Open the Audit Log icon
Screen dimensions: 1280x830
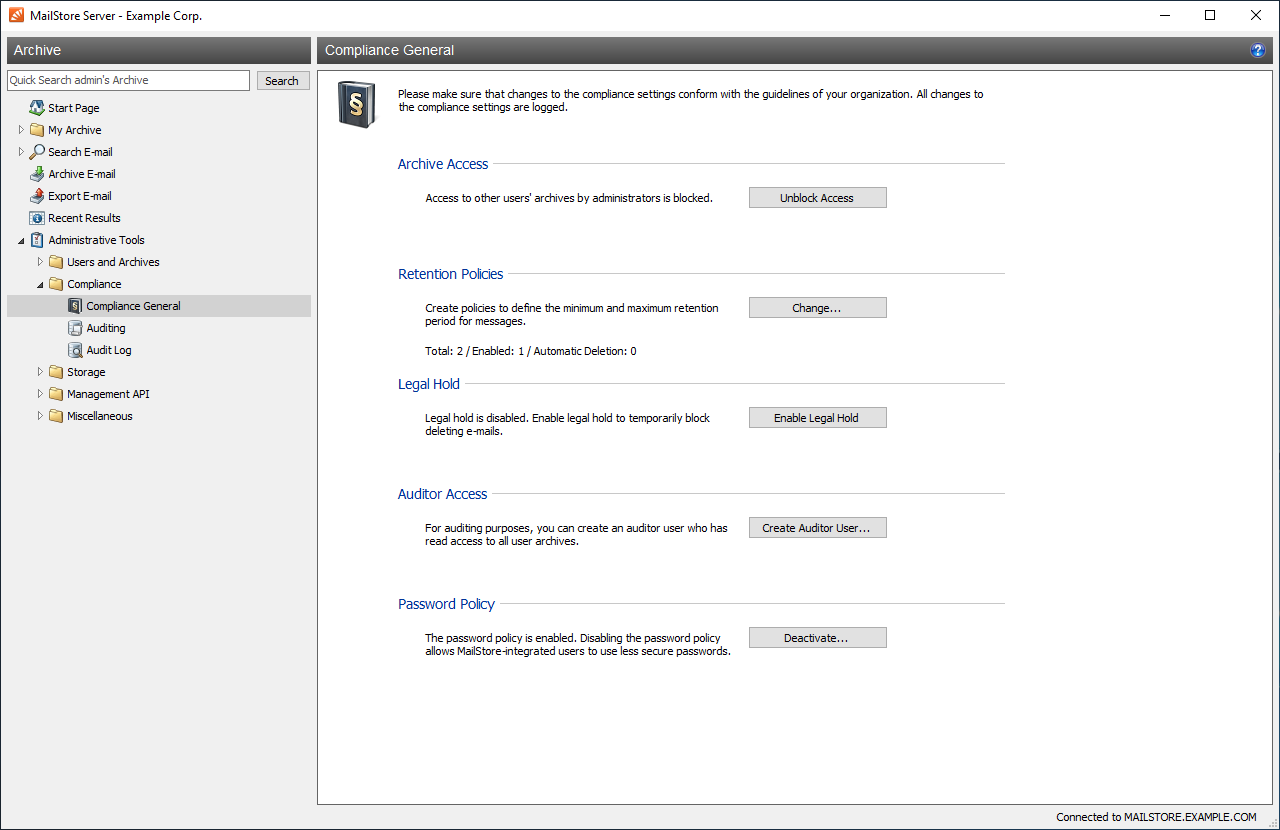[x=75, y=350]
